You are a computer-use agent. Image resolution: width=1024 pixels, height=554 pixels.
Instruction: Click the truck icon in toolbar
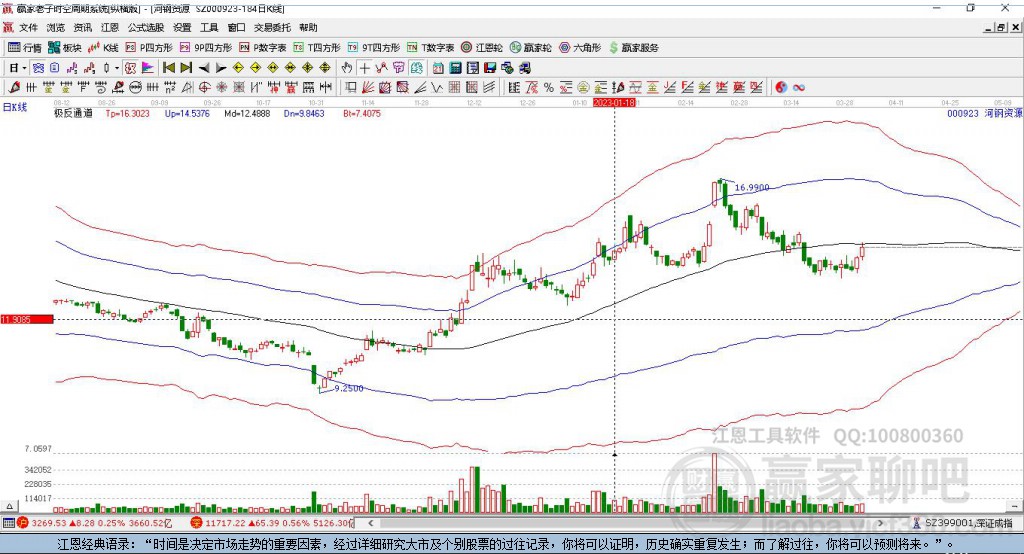click(x=525, y=68)
